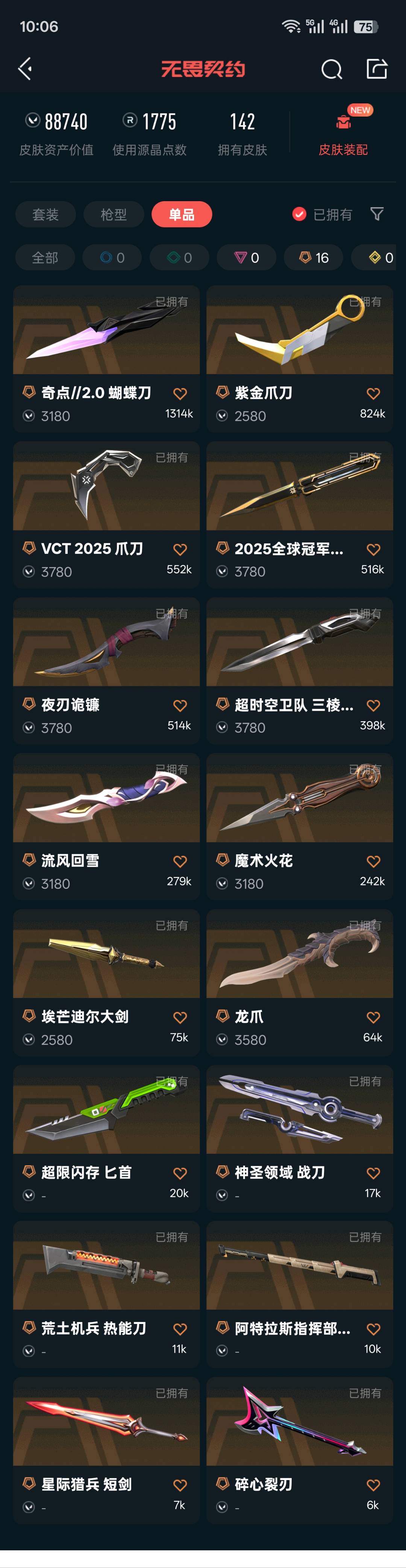406x1568 pixels.
Task: Open the VCT 2025 爪刀 thumbnail
Action: point(106,486)
